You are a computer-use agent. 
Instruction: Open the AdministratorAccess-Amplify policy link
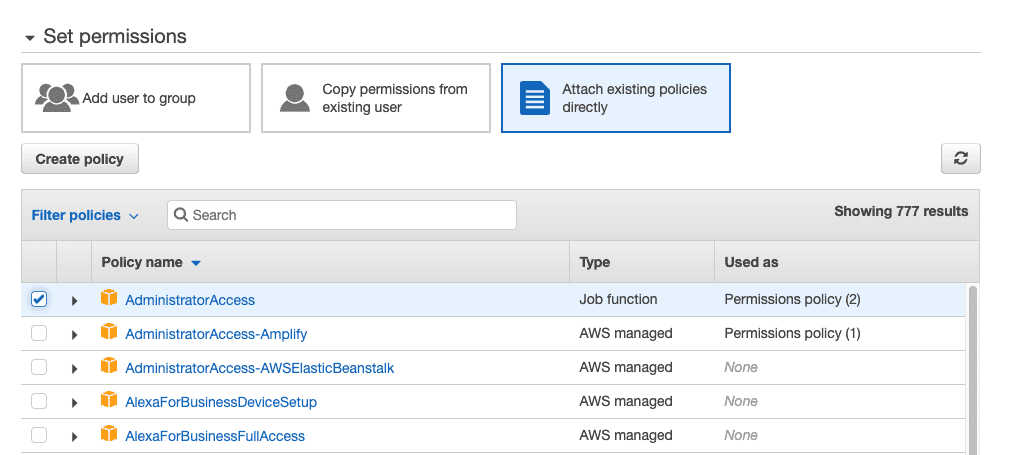click(x=216, y=334)
